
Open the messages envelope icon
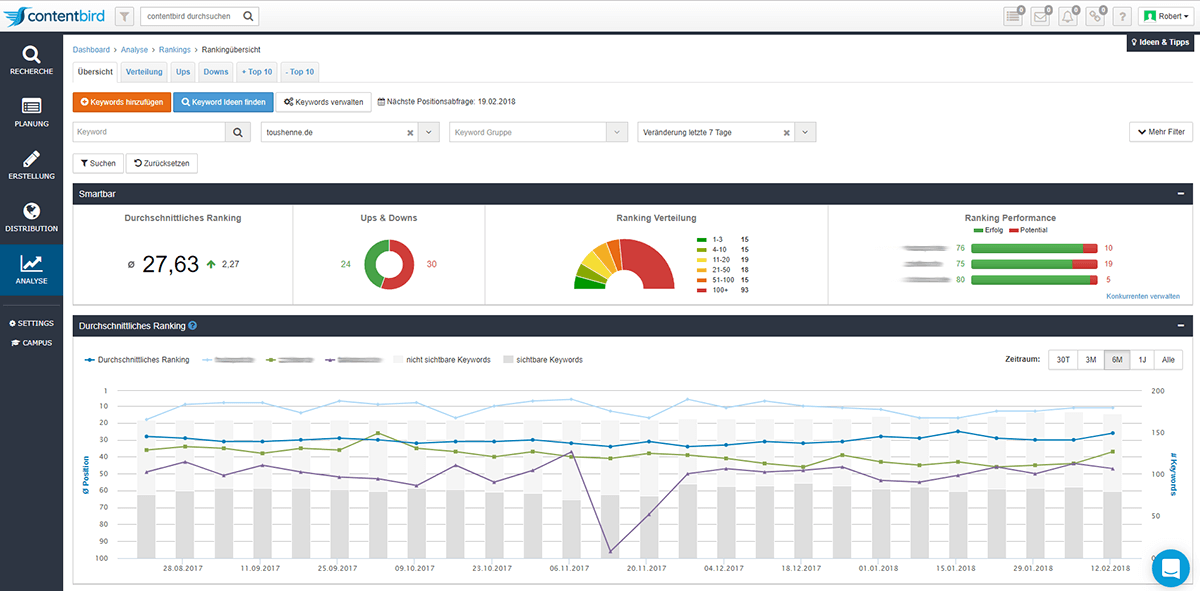[x=1040, y=16]
